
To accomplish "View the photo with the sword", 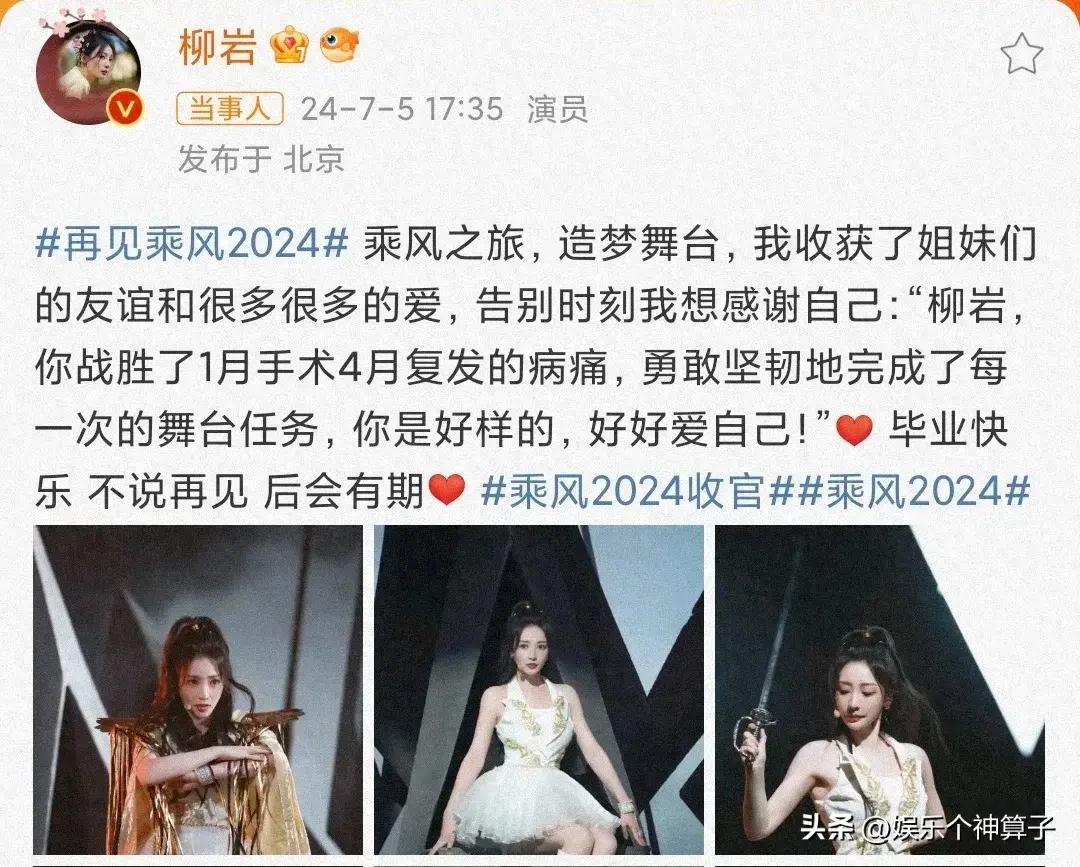I will click(880, 689).
